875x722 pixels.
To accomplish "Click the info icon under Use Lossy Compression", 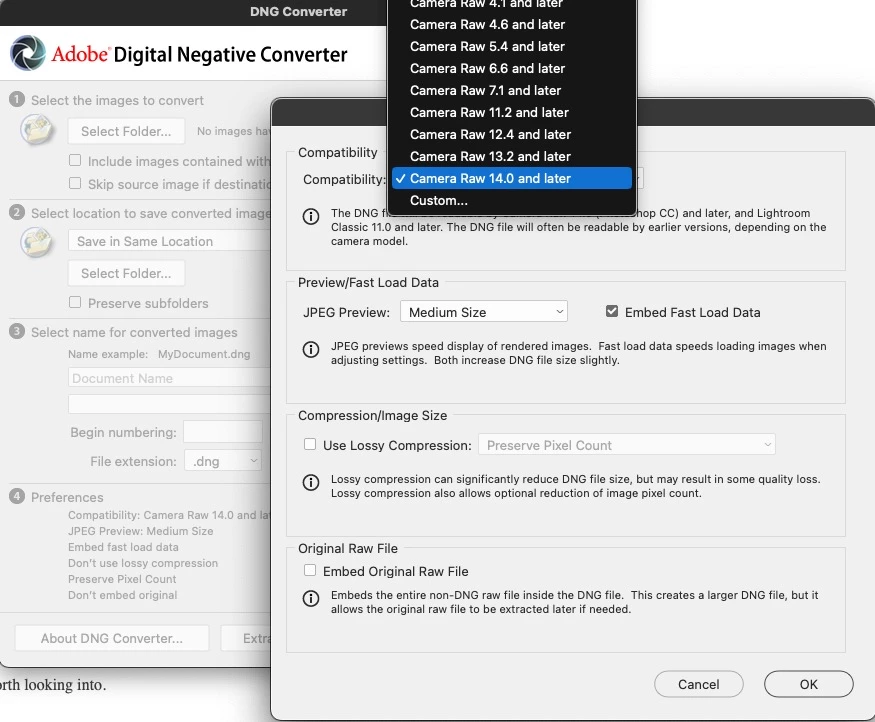I will (x=311, y=482).
